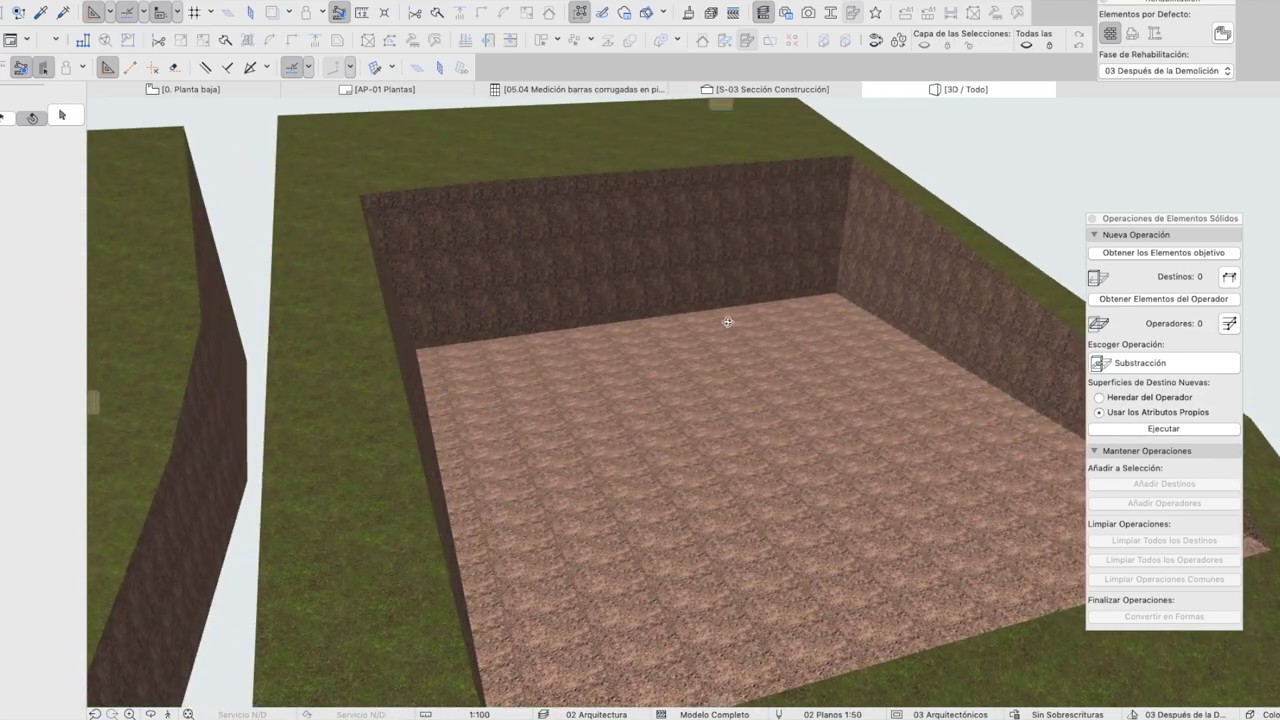Open the Substracción operation dropdown

[x=1164, y=363]
